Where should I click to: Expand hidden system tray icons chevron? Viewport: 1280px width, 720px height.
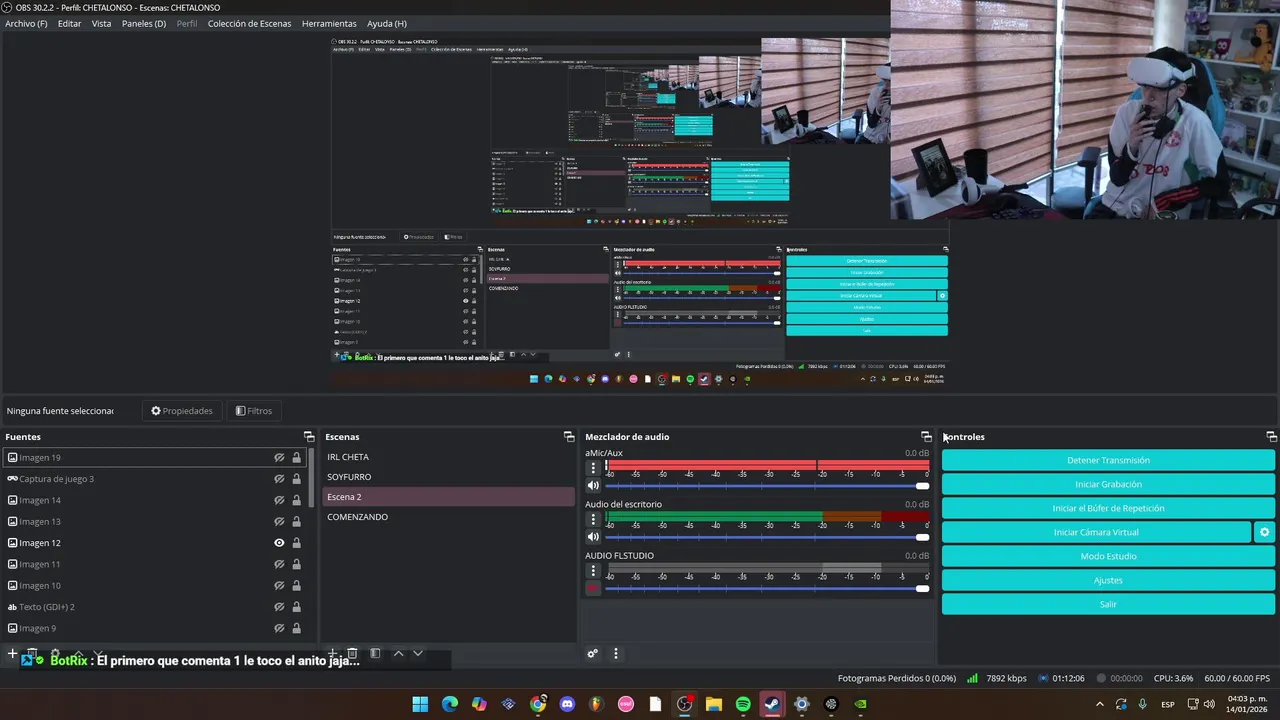point(1100,704)
